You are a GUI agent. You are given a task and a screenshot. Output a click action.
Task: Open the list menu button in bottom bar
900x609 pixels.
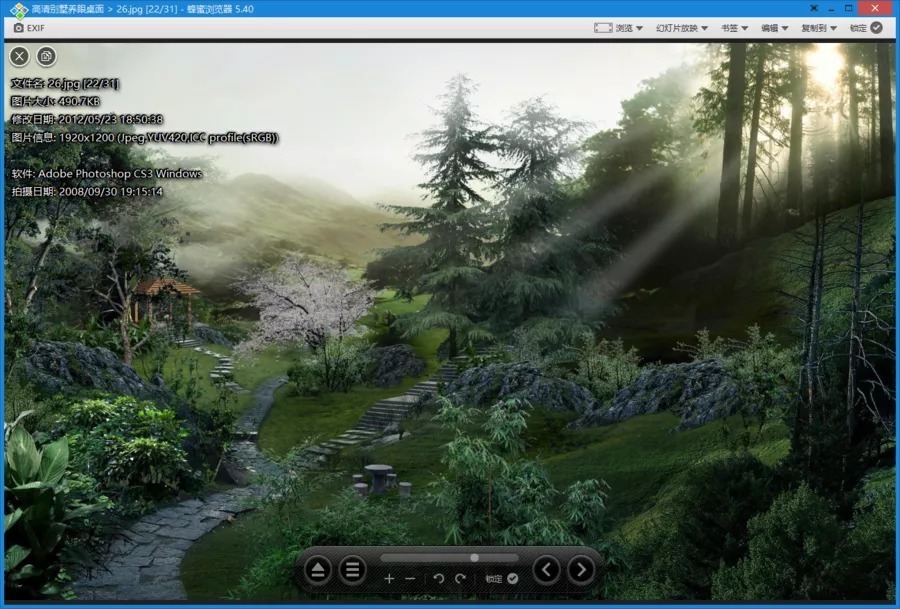tap(352, 570)
